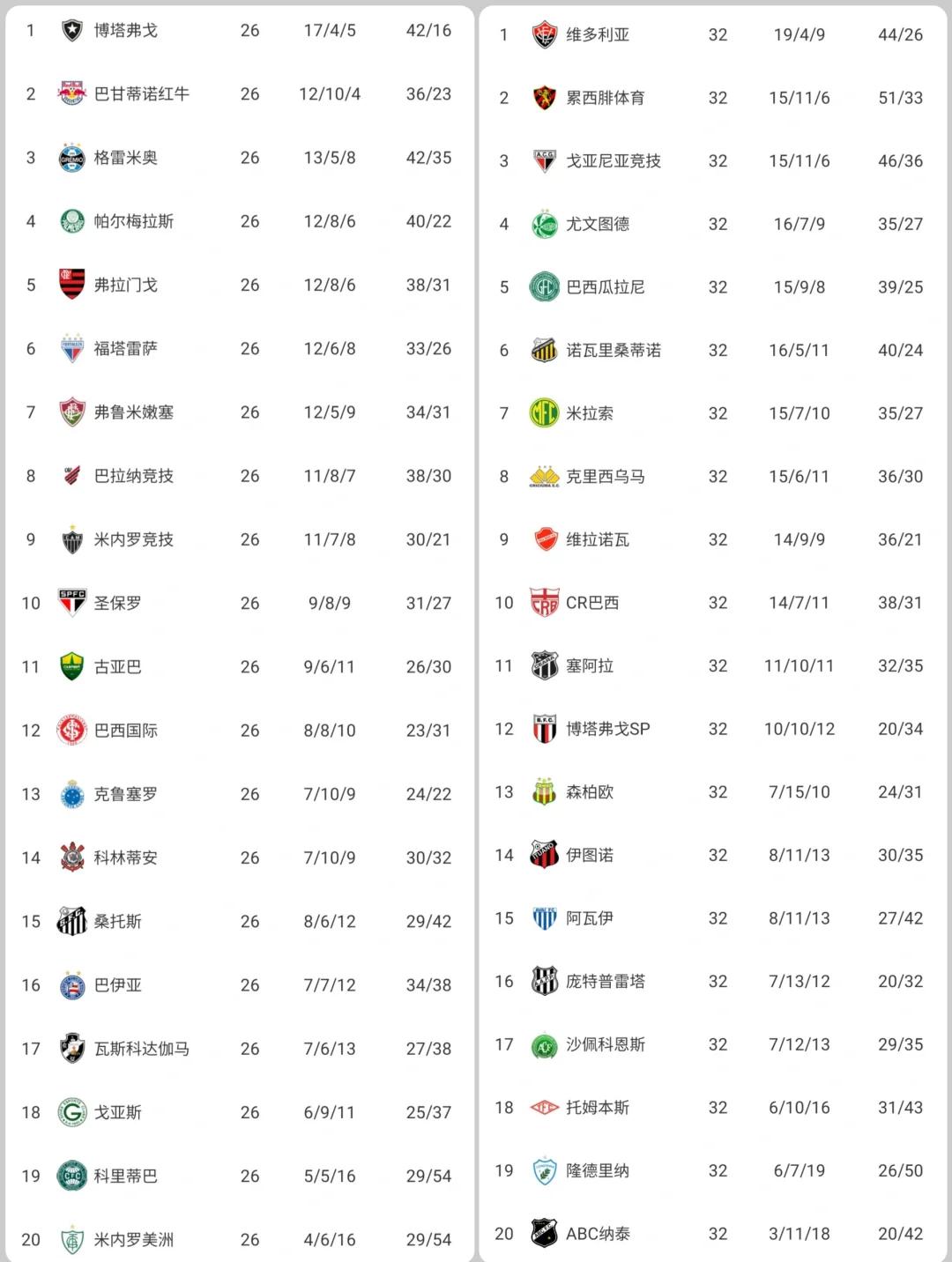Click the 戈亚尼亚竞技 team name

614,161
